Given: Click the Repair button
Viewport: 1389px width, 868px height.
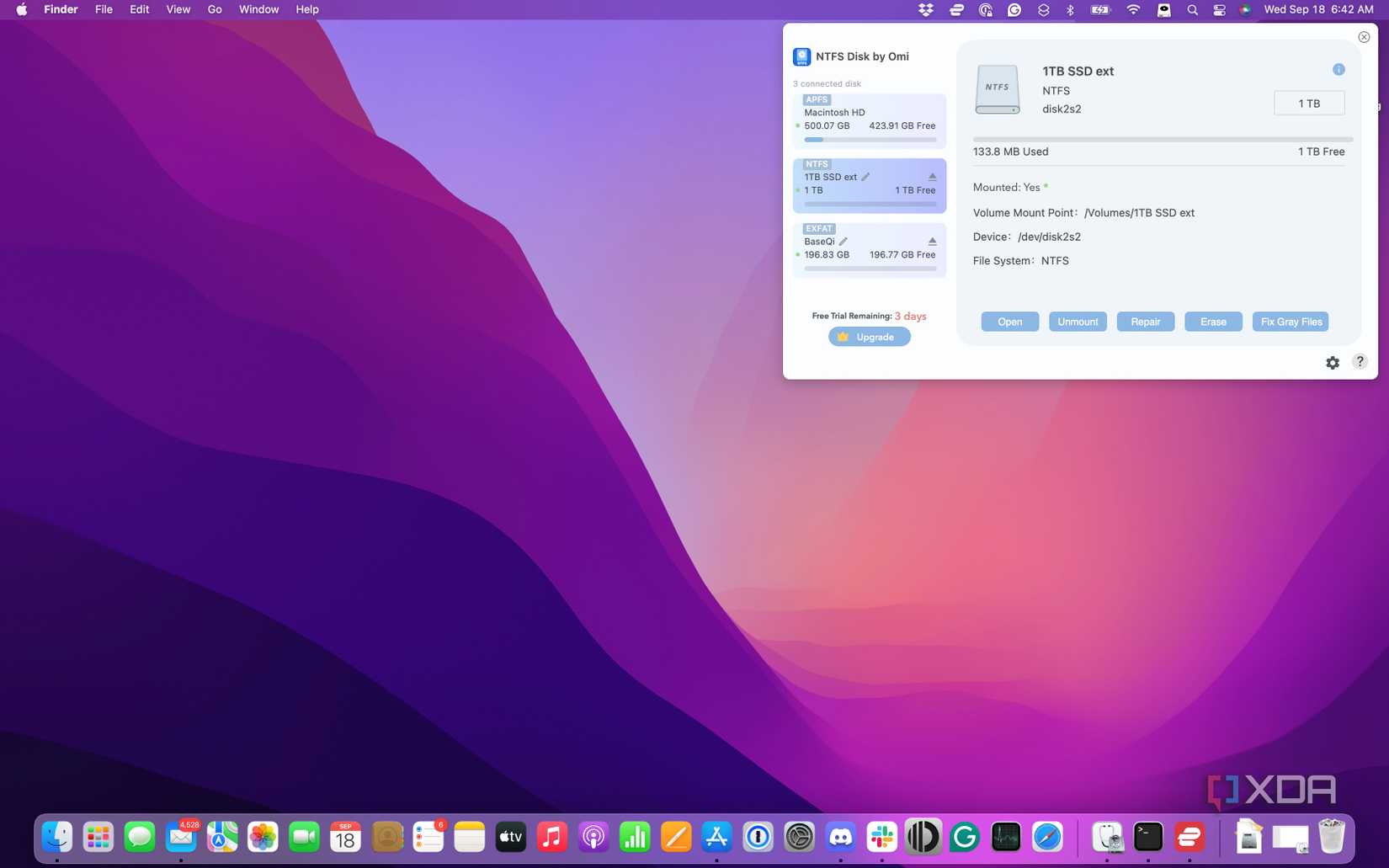Looking at the screenshot, I should tap(1145, 322).
